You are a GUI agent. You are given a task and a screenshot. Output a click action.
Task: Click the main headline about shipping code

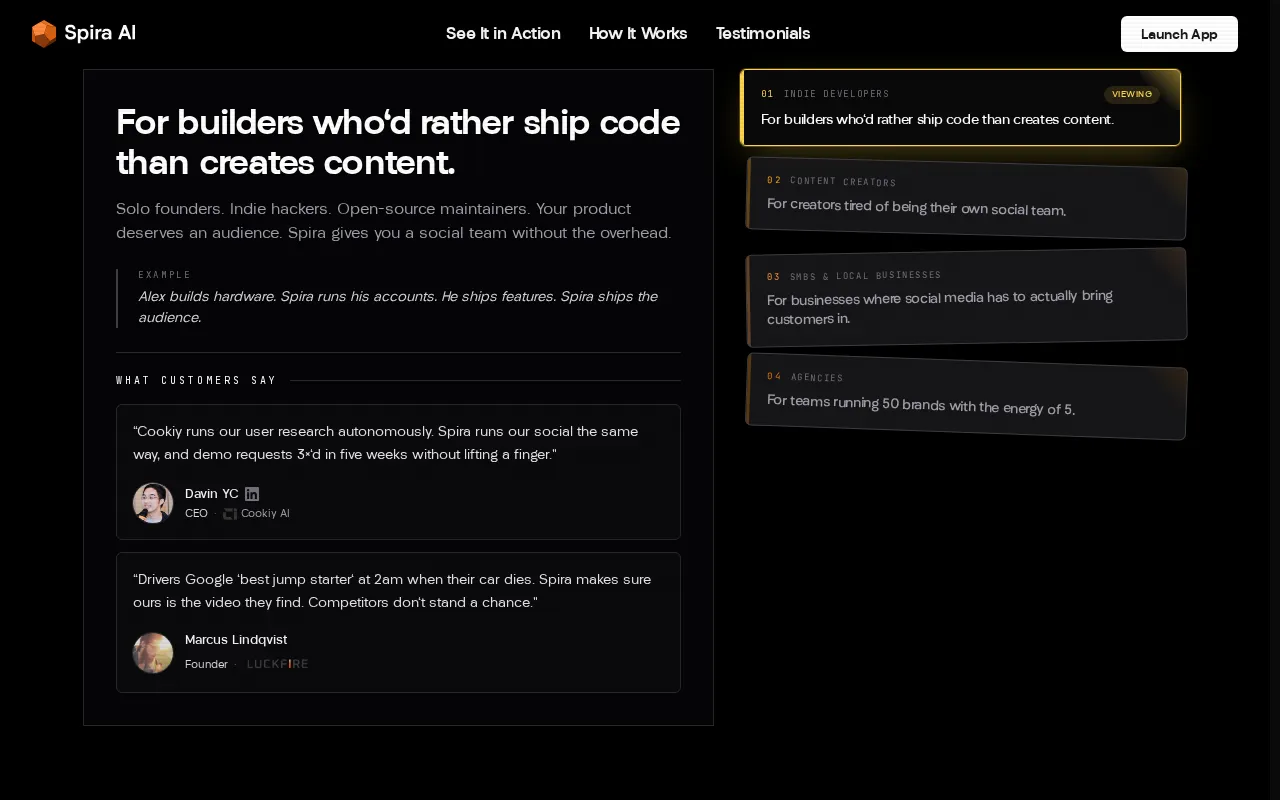point(398,142)
